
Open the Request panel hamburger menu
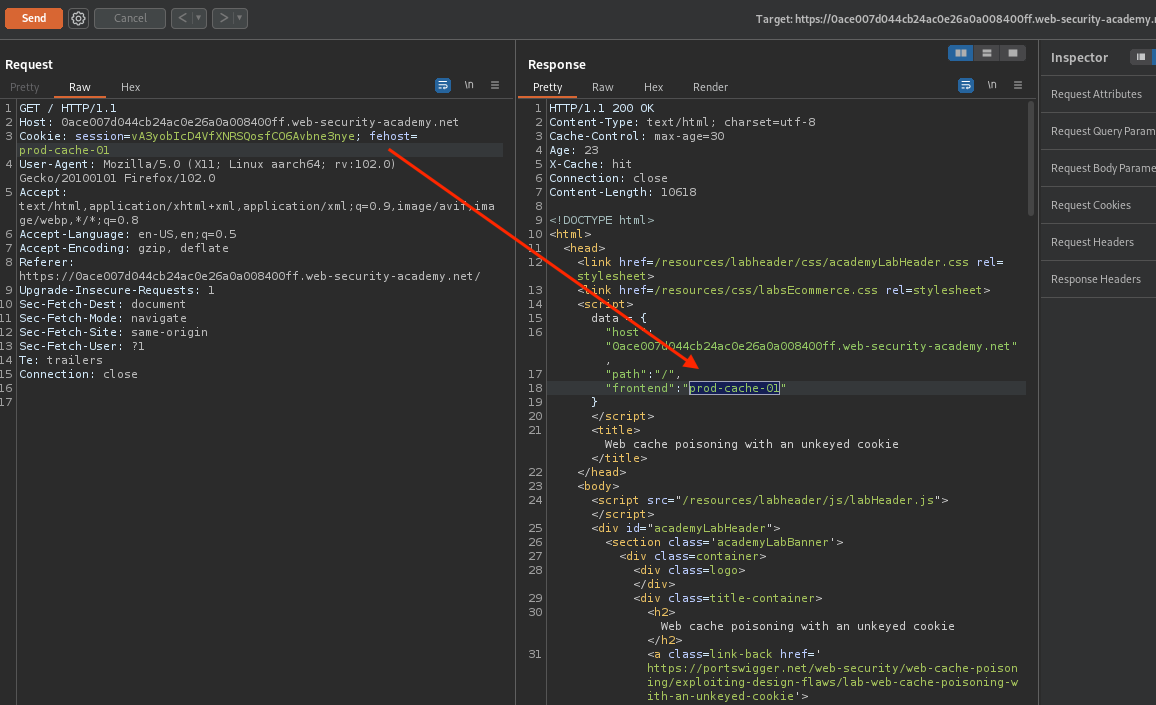click(x=495, y=86)
